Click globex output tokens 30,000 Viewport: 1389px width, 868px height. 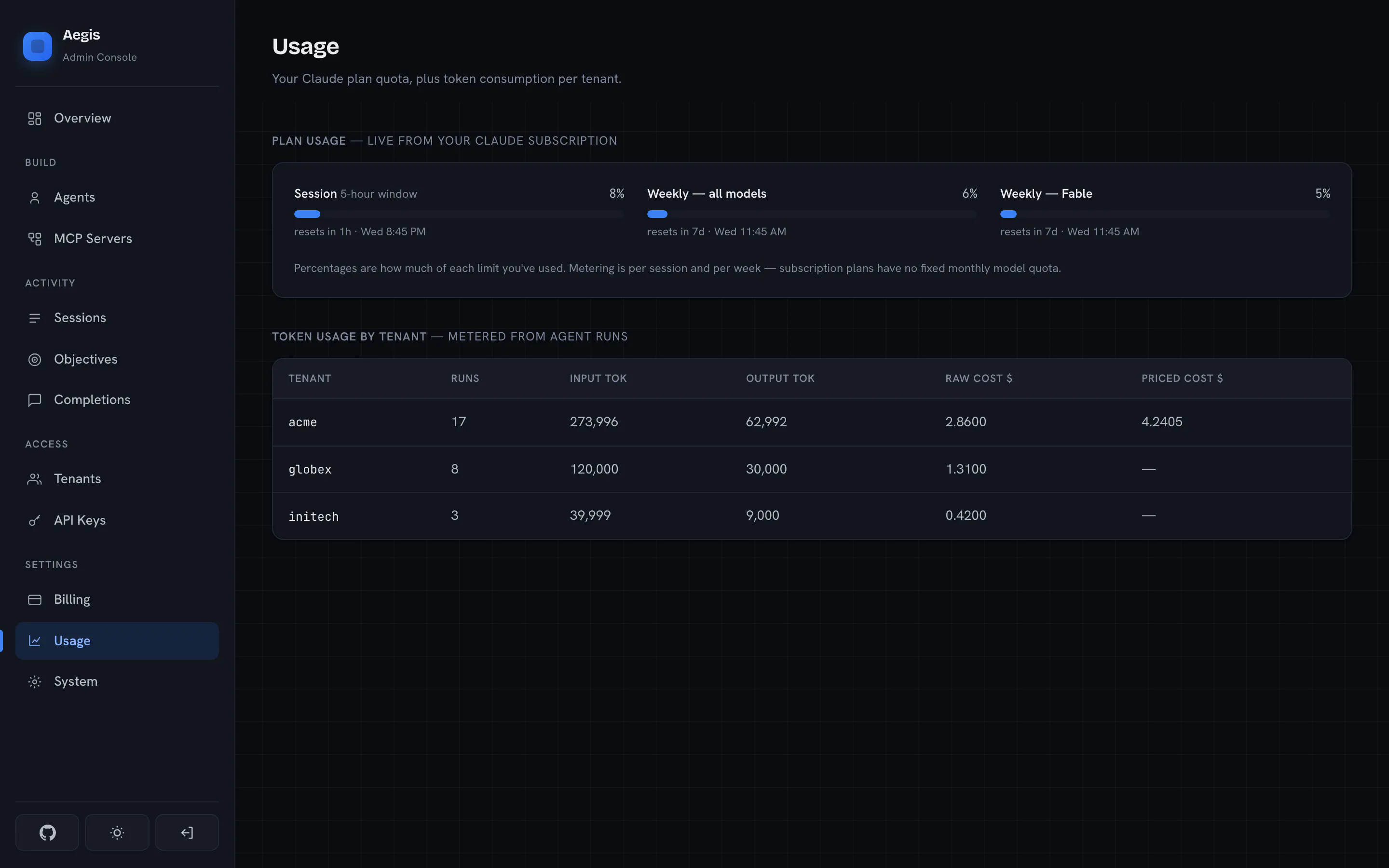click(x=766, y=469)
